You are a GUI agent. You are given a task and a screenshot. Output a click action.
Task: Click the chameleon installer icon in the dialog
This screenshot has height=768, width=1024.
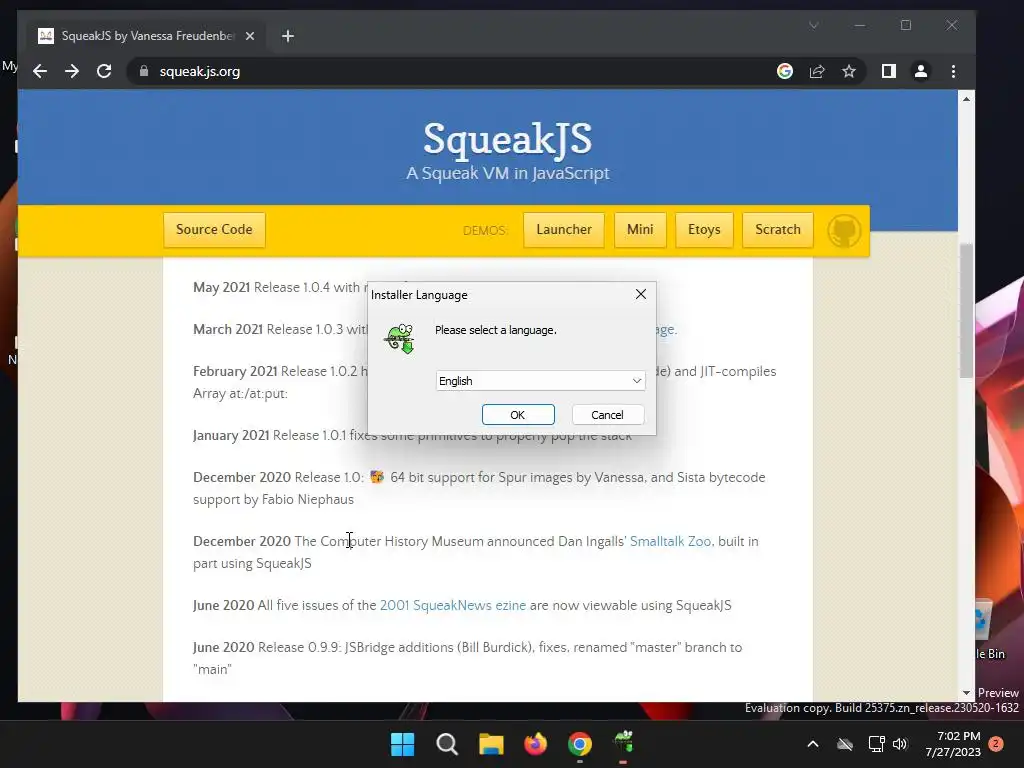[400, 338]
